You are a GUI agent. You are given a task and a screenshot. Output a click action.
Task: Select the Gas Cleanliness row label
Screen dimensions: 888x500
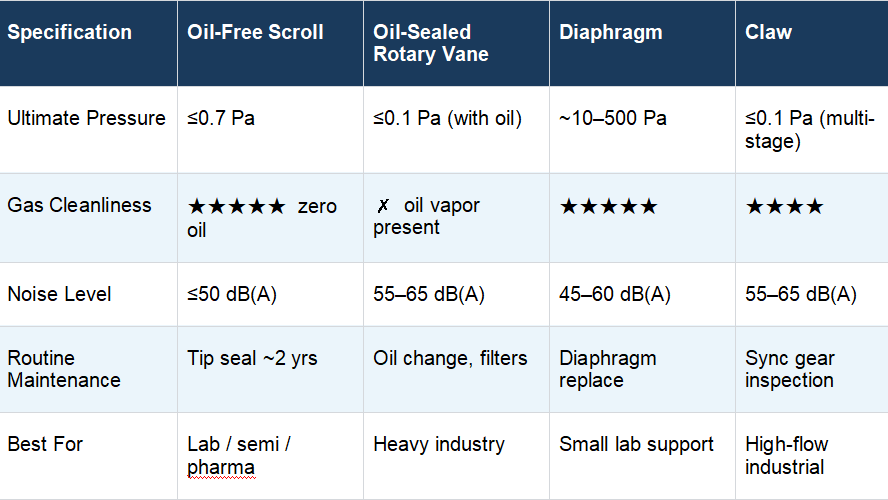point(79,205)
